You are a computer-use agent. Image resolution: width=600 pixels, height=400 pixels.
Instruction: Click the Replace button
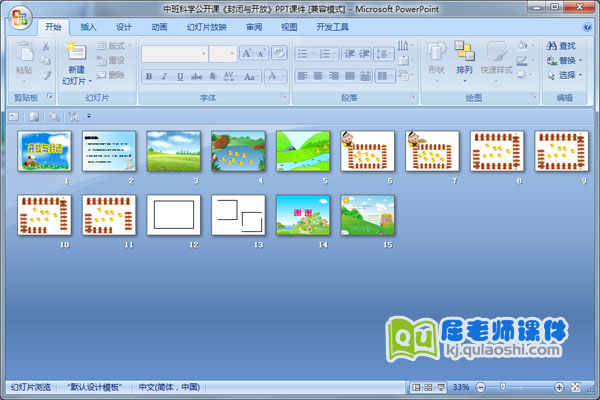pyautogui.click(x=564, y=60)
